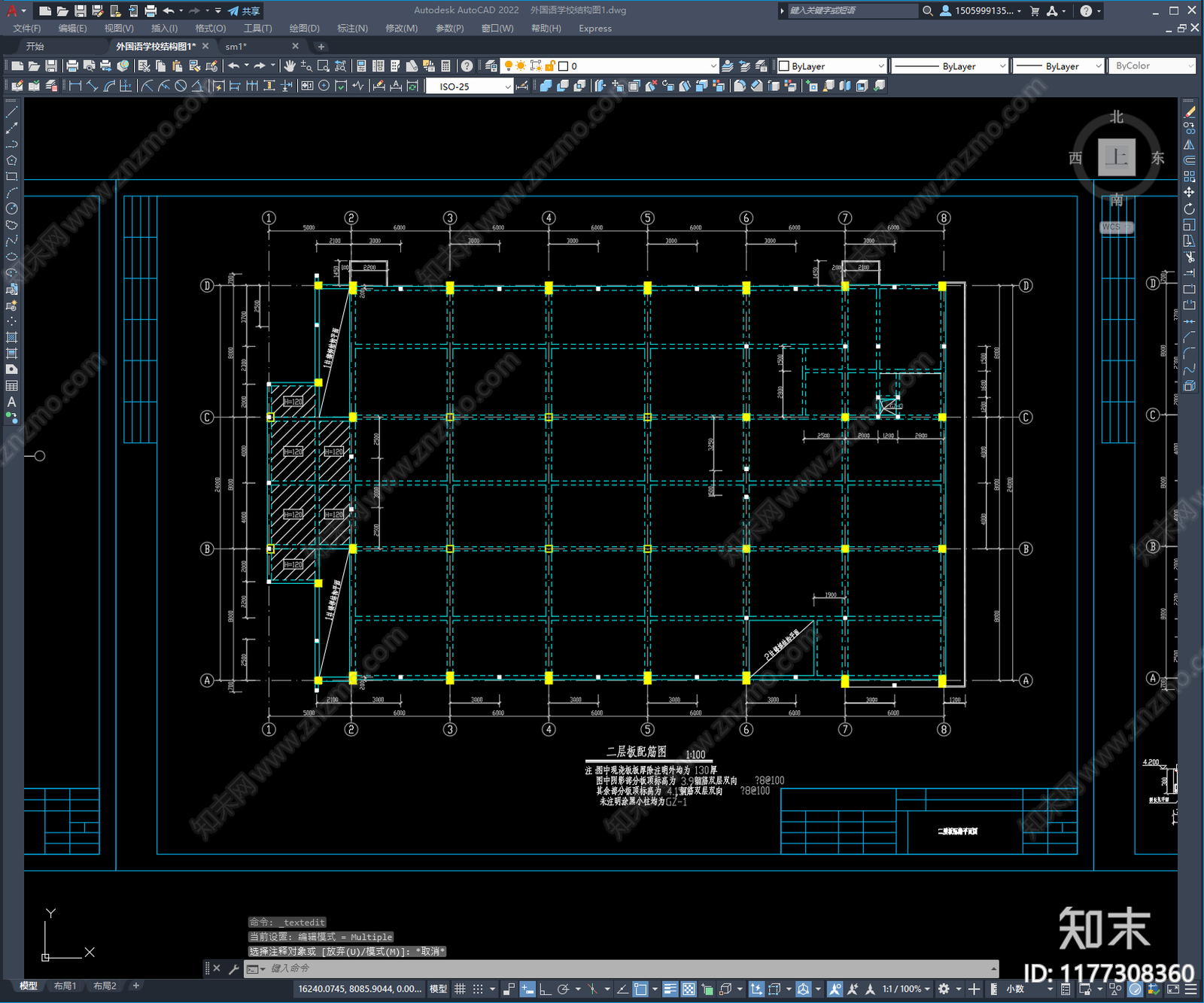
Task: Toggle Dynamic Input in status bar
Action: click(x=528, y=989)
